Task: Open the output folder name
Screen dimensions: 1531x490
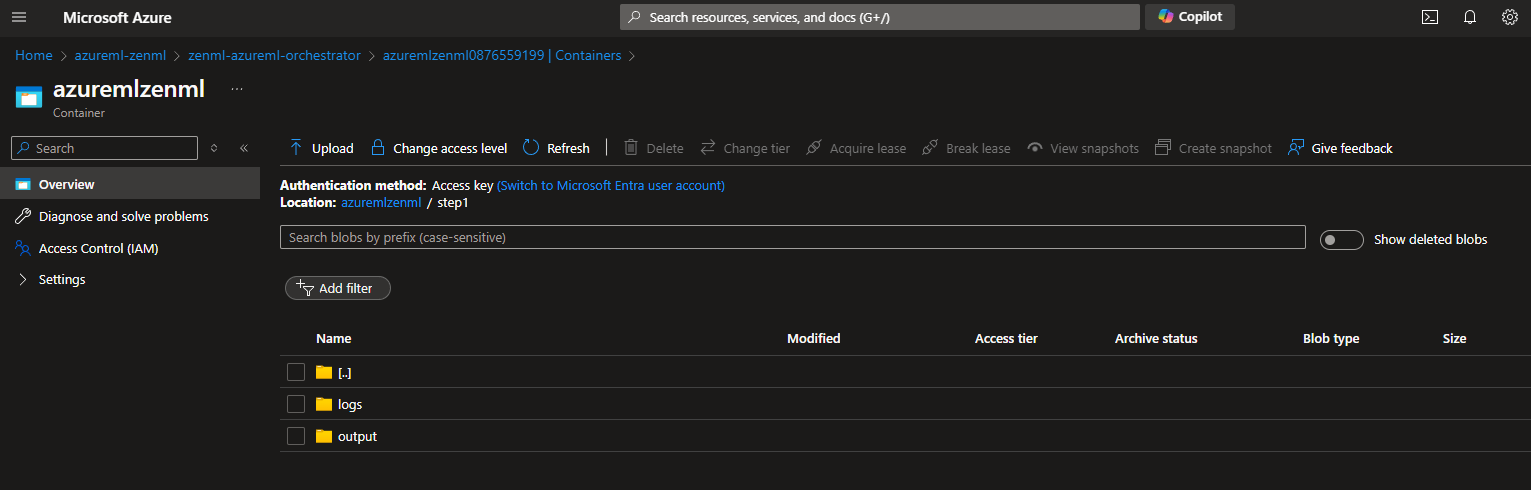Action: click(x=357, y=437)
